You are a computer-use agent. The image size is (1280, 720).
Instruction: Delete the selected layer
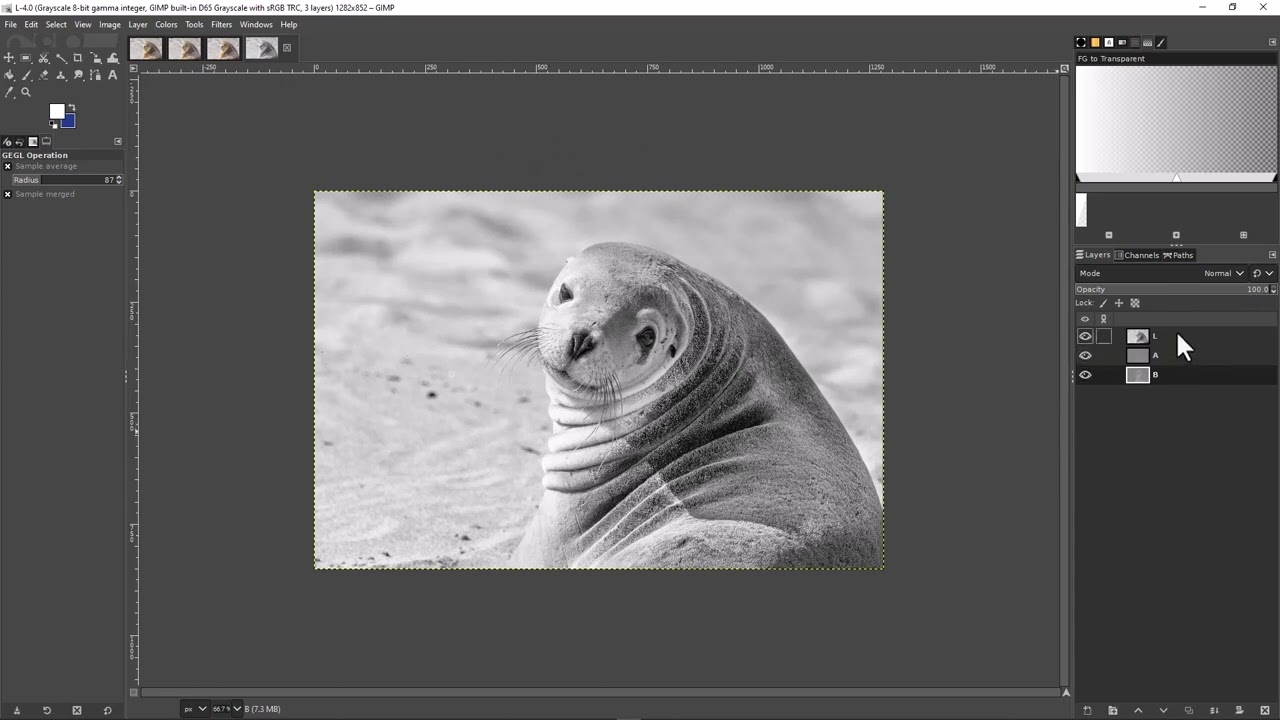[x=1265, y=711]
